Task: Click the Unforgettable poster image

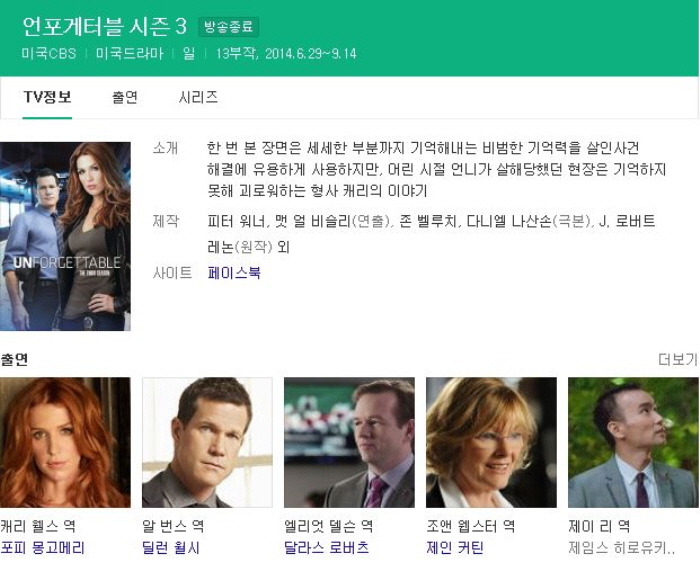Action: click(65, 236)
